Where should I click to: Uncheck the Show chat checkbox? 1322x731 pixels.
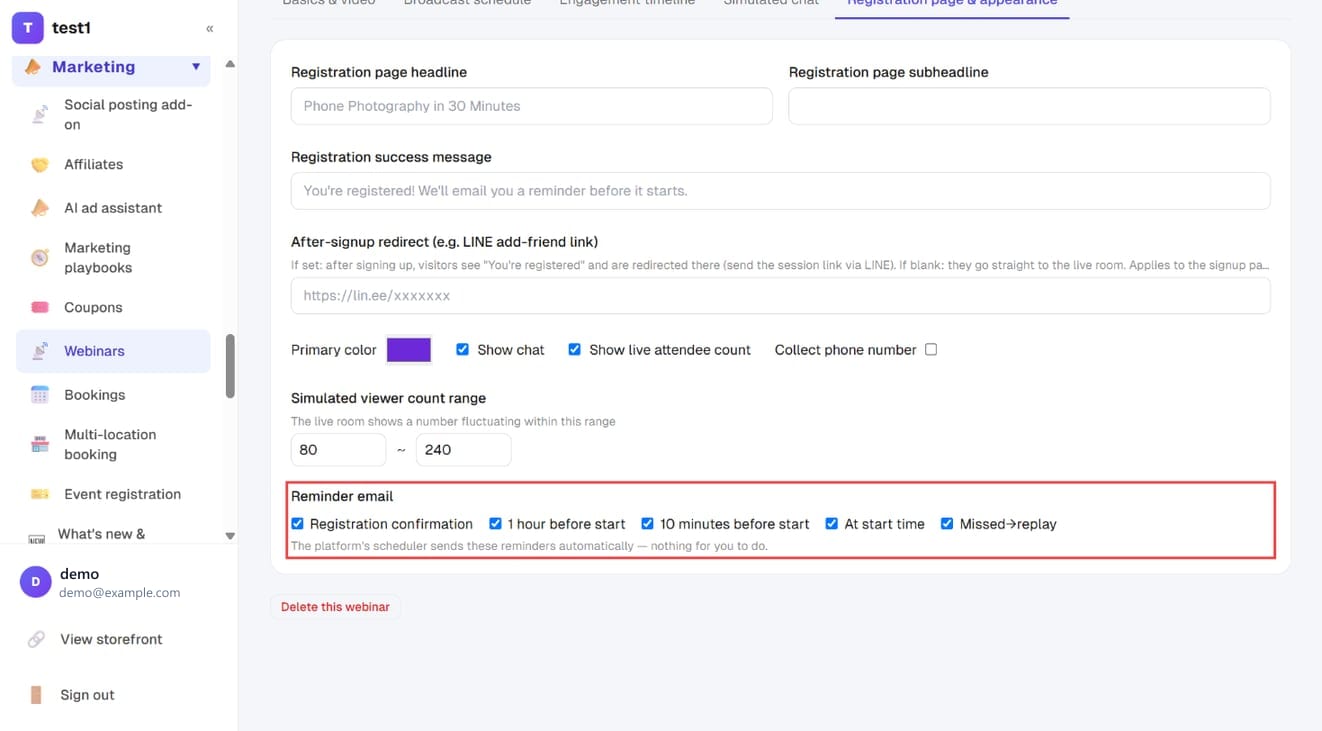point(462,350)
